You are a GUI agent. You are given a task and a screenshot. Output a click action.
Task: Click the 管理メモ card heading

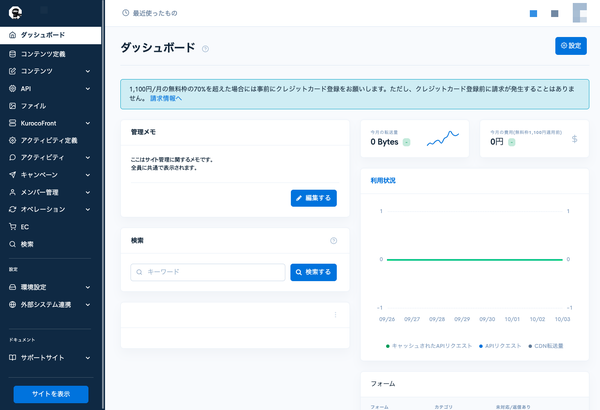click(143, 132)
